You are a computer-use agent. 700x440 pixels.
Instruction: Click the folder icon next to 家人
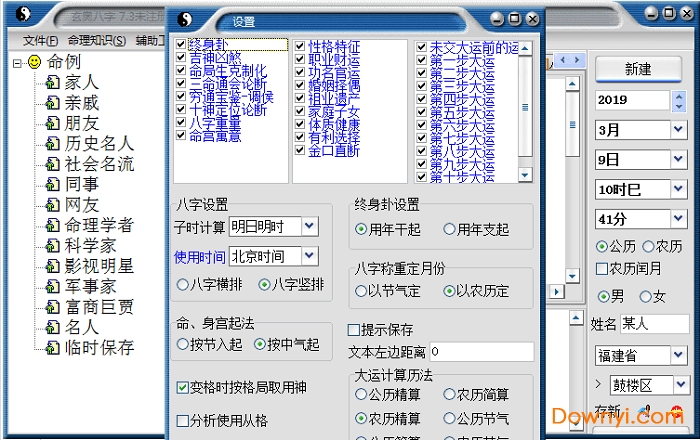(53, 82)
